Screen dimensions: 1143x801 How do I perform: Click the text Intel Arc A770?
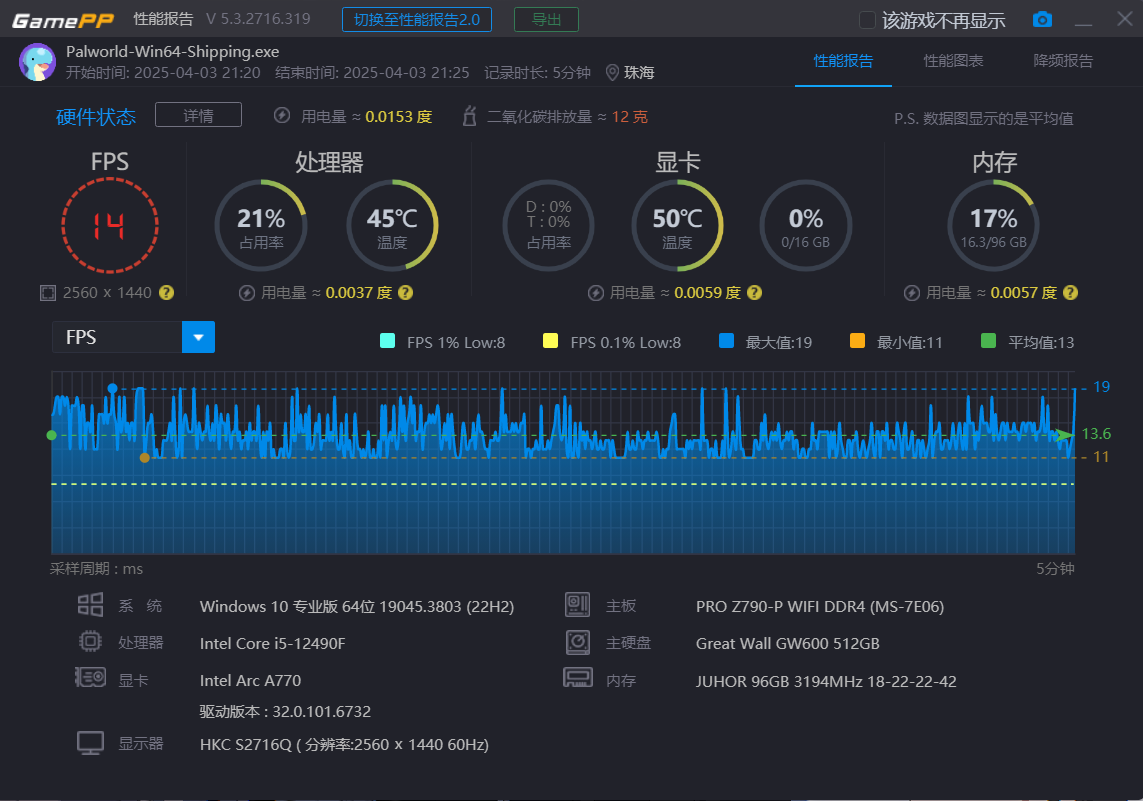[x=250, y=681]
